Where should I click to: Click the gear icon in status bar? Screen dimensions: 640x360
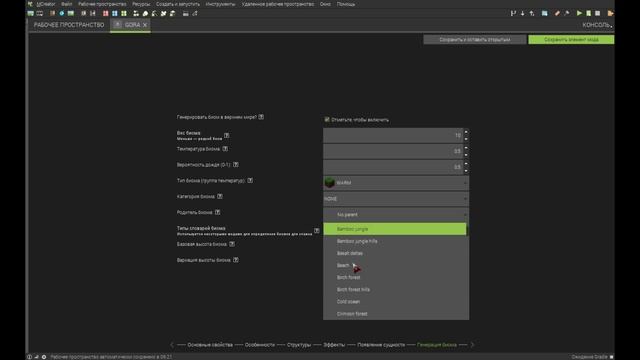44,357
